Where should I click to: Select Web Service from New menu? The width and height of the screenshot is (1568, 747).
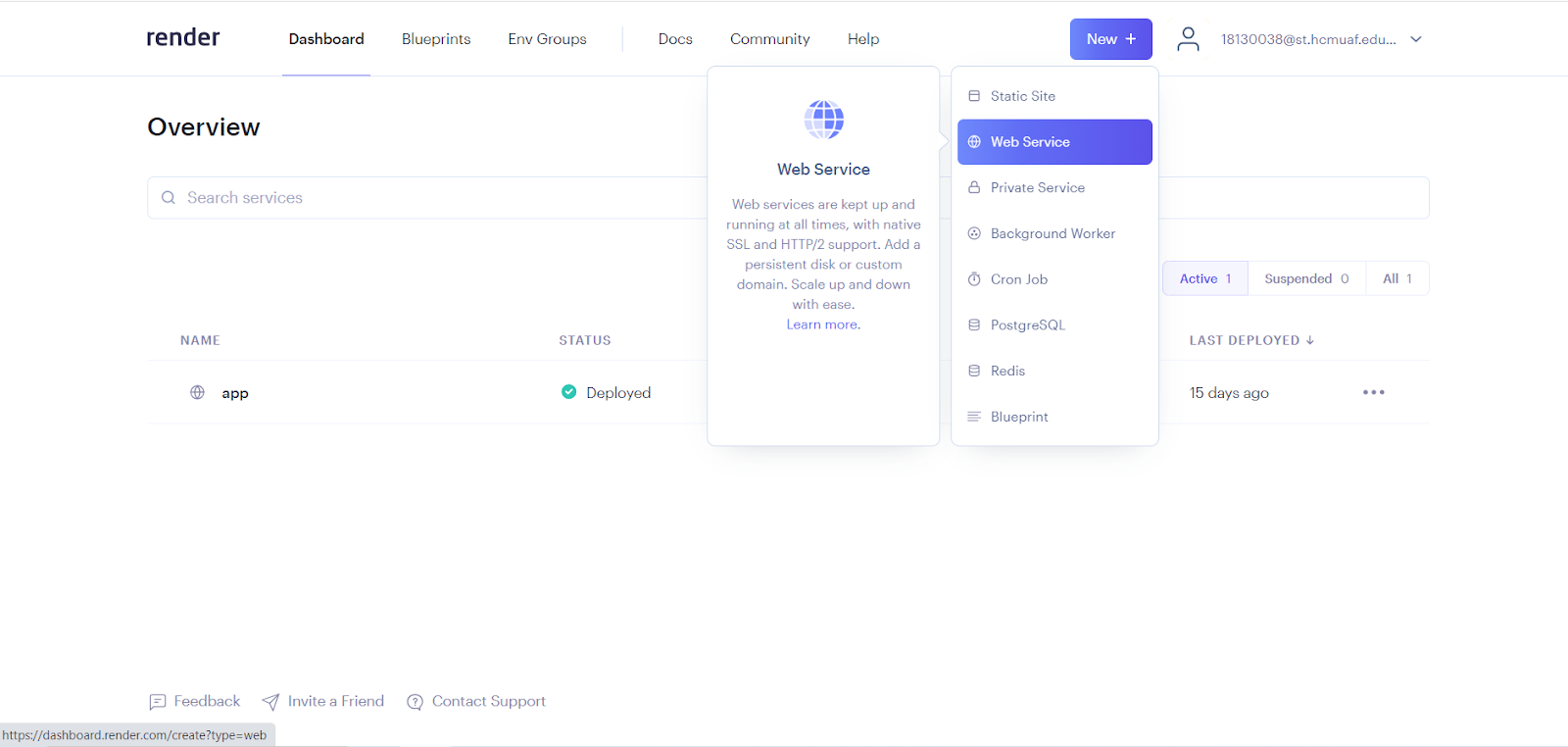(1054, 142)
